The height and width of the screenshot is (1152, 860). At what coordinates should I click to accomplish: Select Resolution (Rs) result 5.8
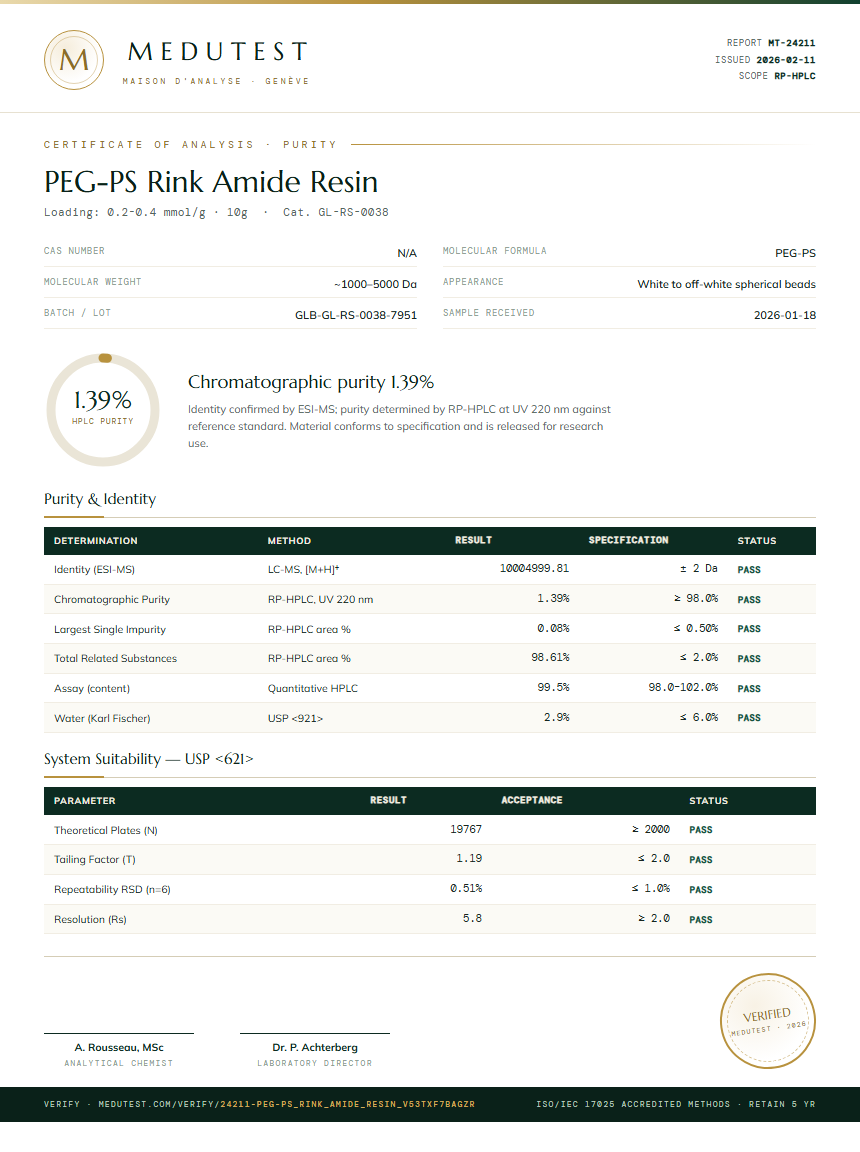pos(472,918)
